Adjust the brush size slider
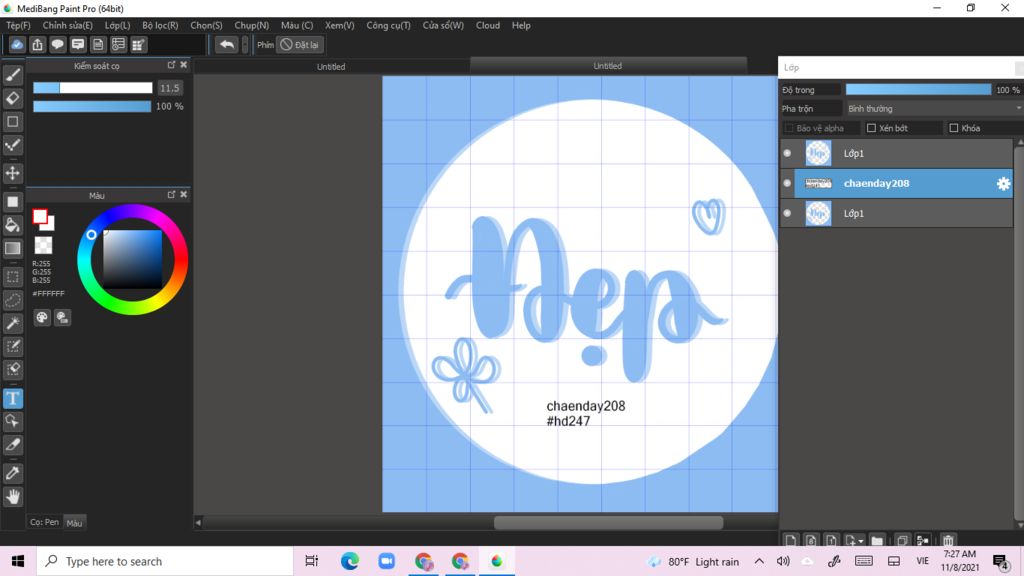 (x=93, y=88)
